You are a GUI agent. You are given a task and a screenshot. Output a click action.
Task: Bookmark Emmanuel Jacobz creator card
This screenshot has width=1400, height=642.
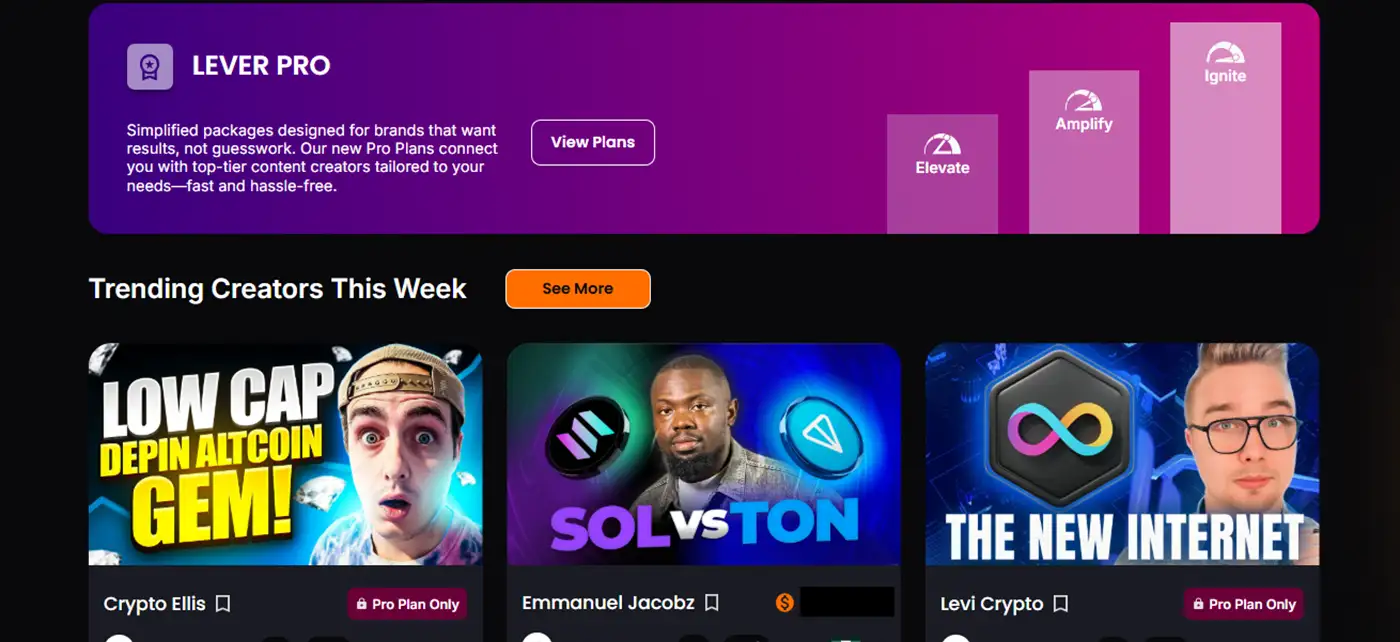pos(711,603)
